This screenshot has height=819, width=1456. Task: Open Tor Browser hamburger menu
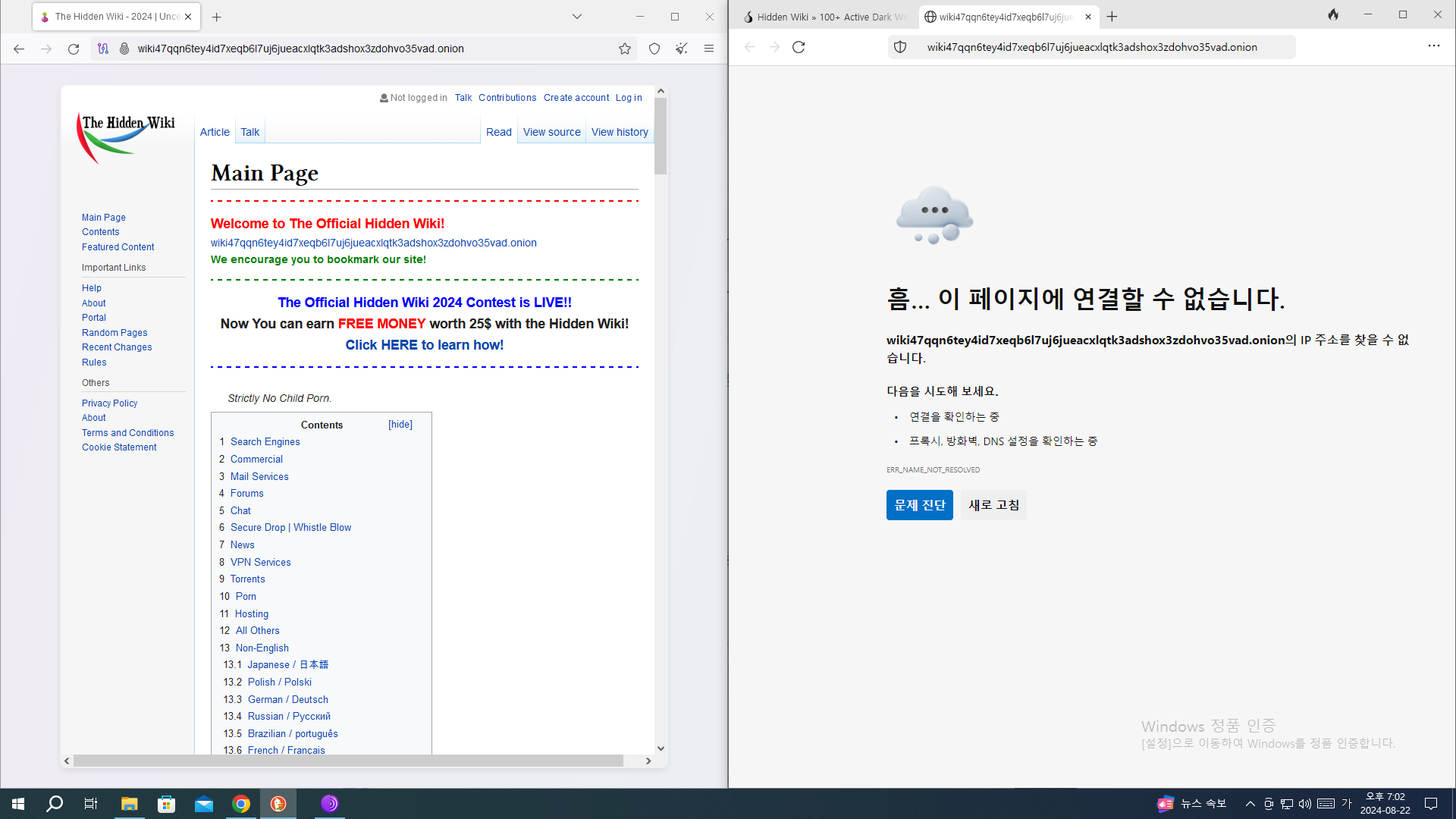click(709, 49)
